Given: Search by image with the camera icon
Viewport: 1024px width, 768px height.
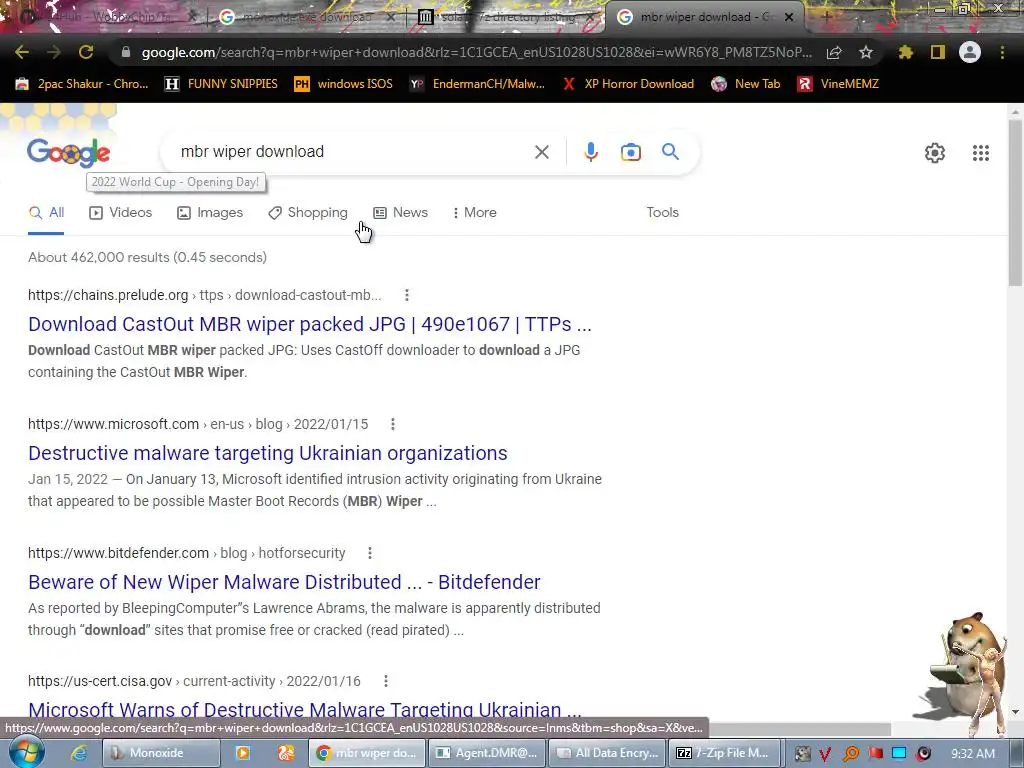Looking at the screenshot, I should 631,152.
